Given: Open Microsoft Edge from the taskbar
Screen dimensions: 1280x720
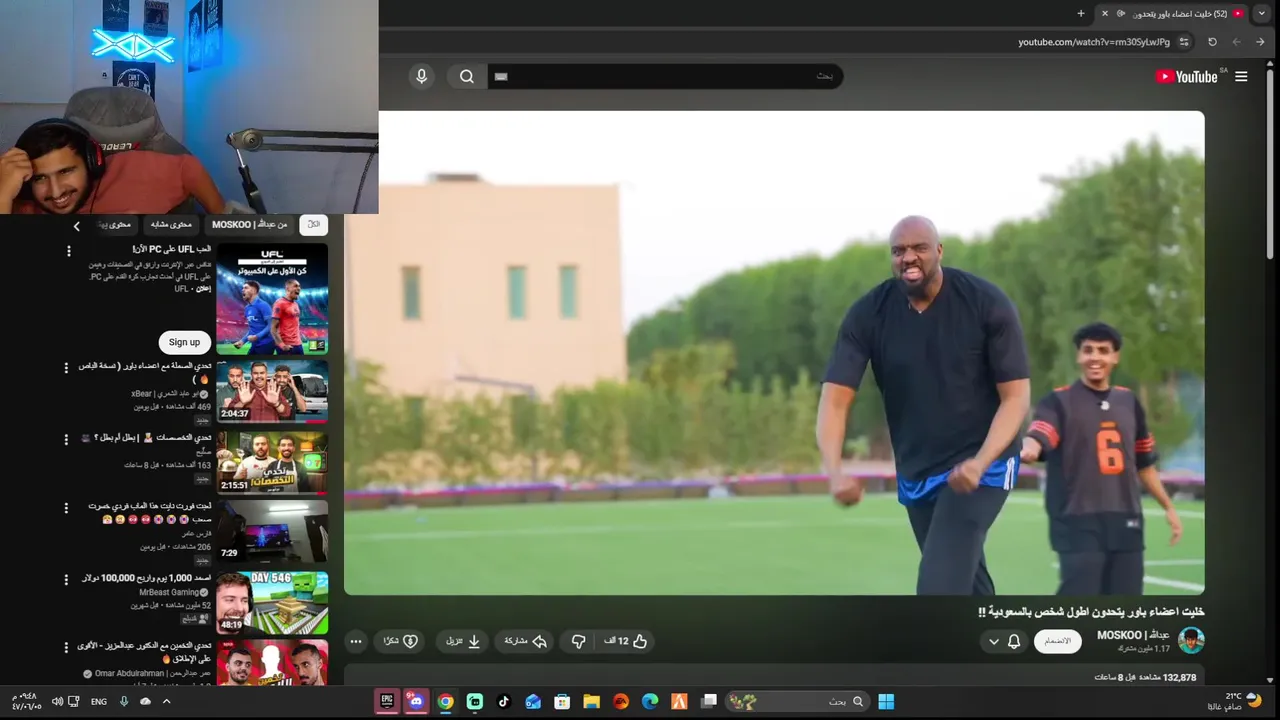Looking at the screenshot, I should (x=650, y=701).
